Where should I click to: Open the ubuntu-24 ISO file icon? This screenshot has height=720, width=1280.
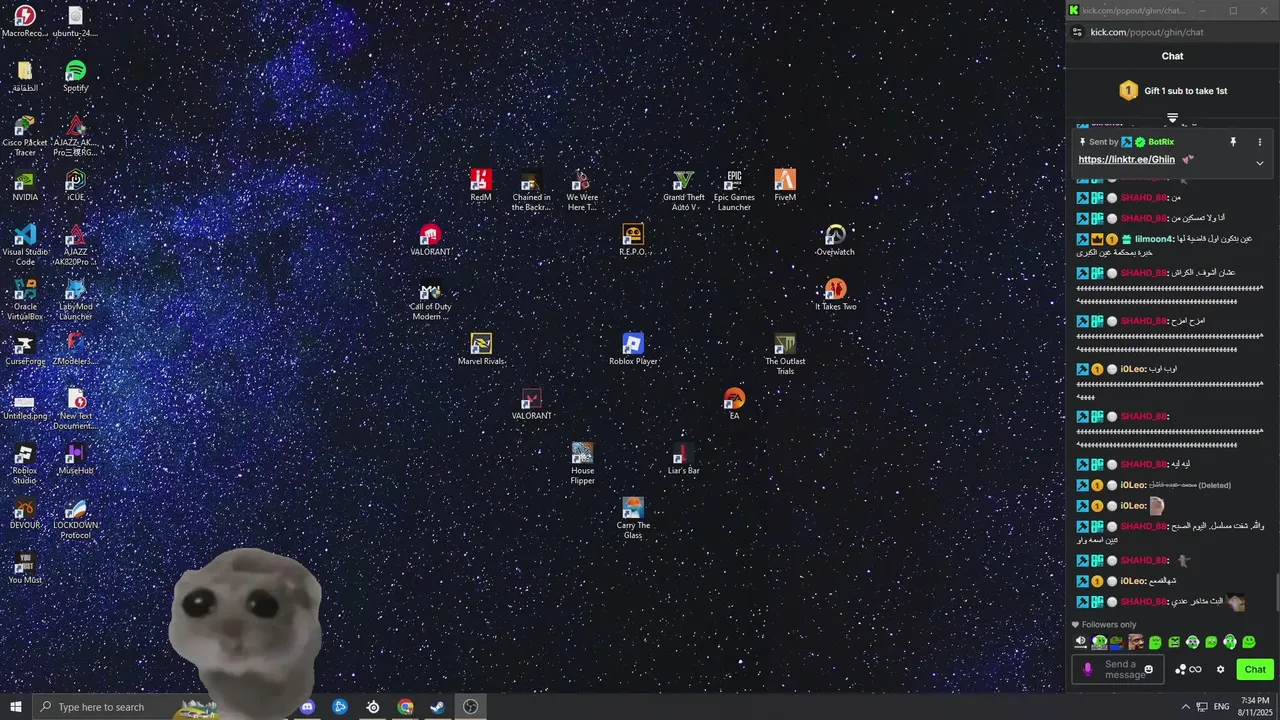(75, 21)
